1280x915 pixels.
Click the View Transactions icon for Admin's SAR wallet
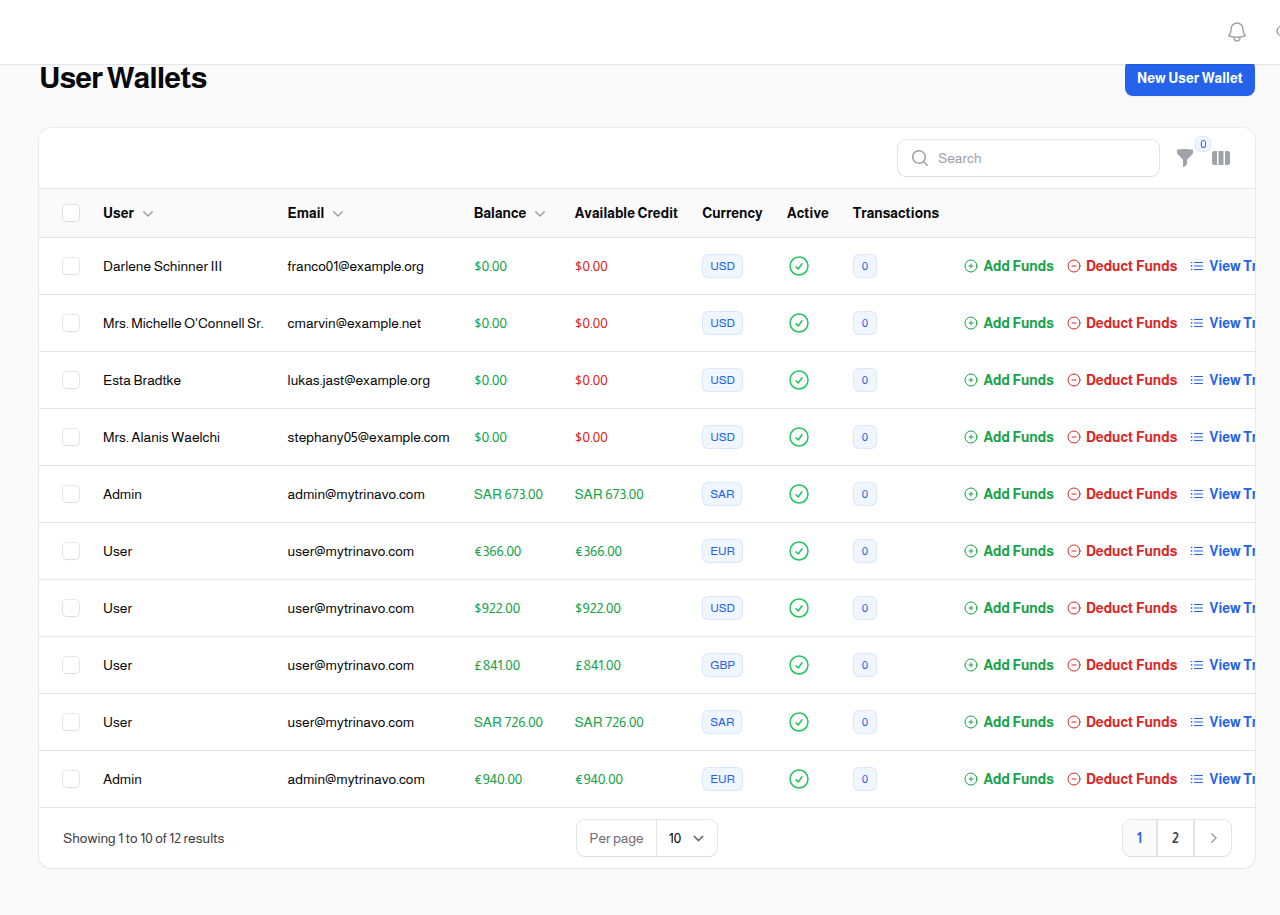[1197, 493]
